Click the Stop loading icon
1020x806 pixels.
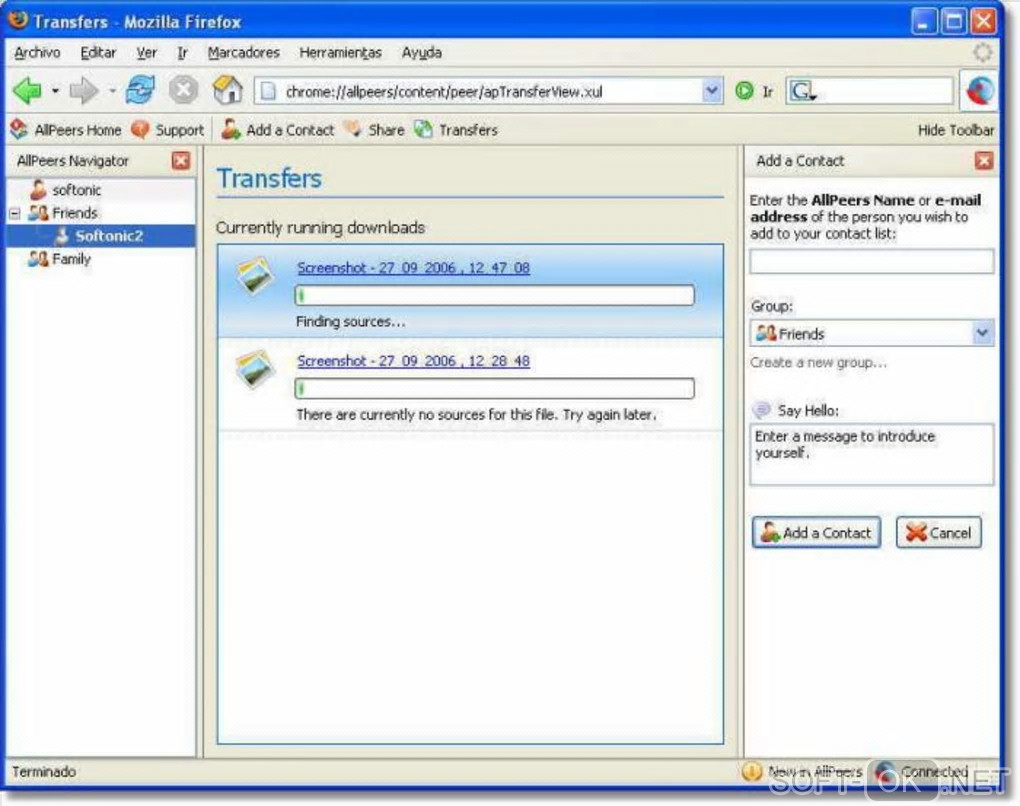[183, 90]
